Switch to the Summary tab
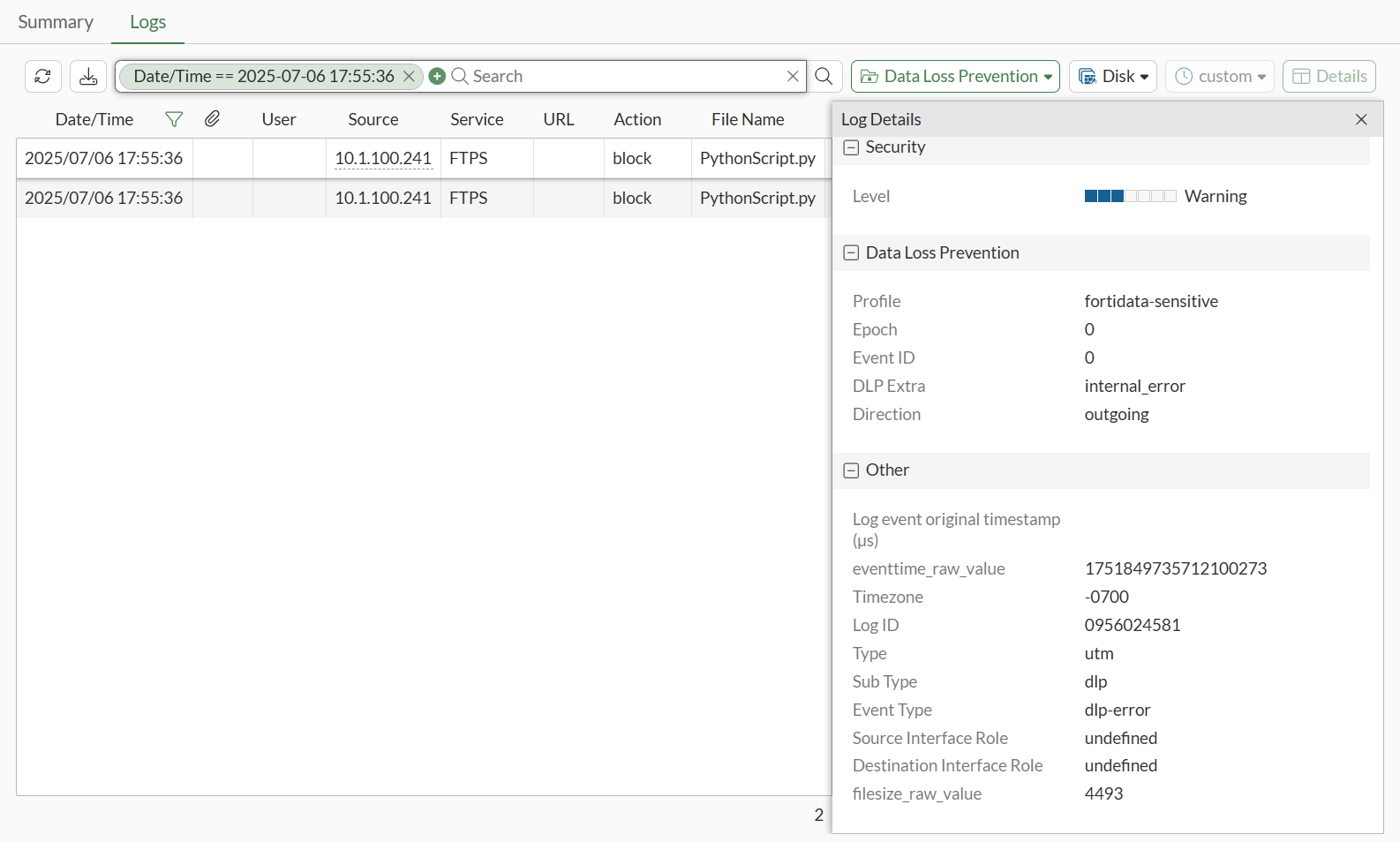 click(56, 22)
